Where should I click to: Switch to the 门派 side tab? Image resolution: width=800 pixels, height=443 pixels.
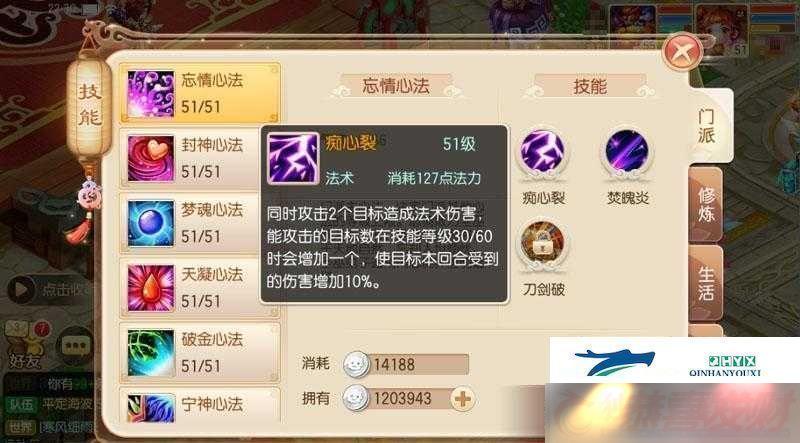[707, 126]
